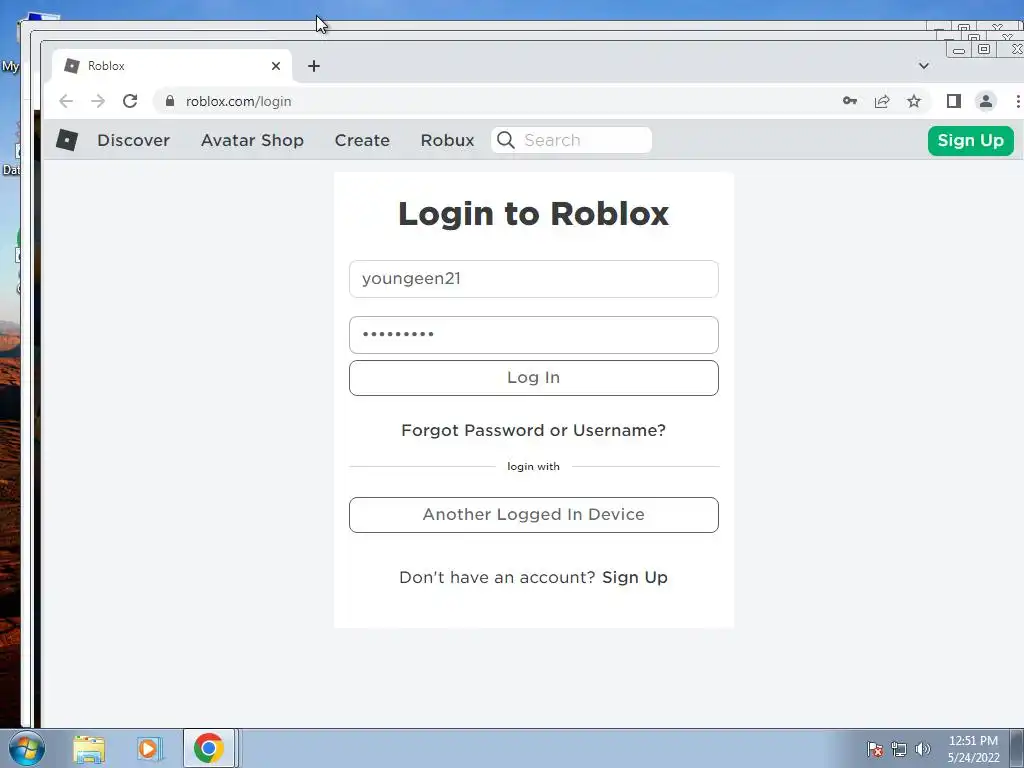1024x768 pixels.
Task: Bookmark this page with the star
Action: click(914, 101)
